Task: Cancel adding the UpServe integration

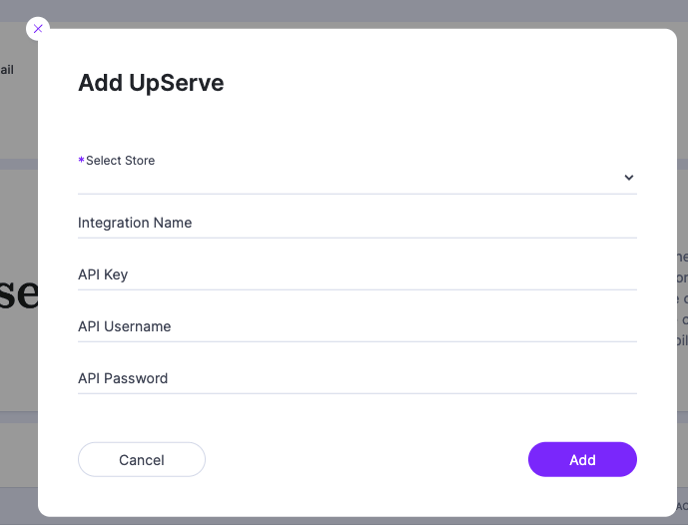Action: [x=142, y=459]
